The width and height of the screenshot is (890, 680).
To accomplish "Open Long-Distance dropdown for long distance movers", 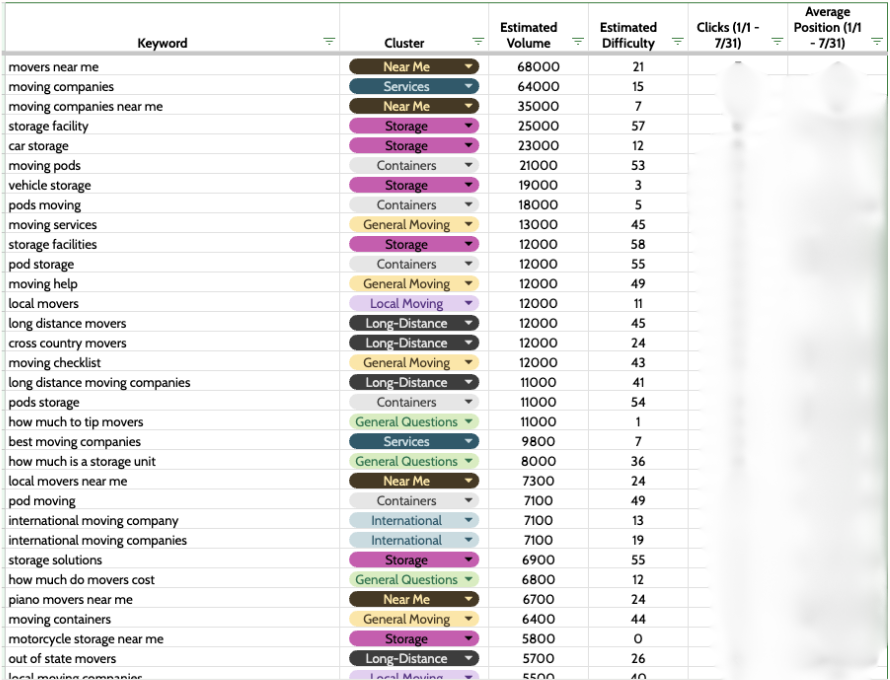I will (468, 323).
